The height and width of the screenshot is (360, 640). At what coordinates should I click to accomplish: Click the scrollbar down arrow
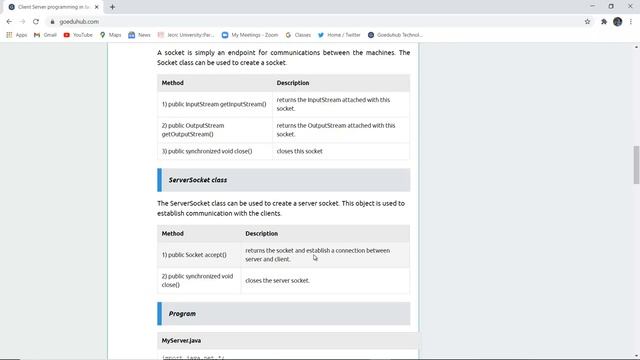[x=636, y=356]
